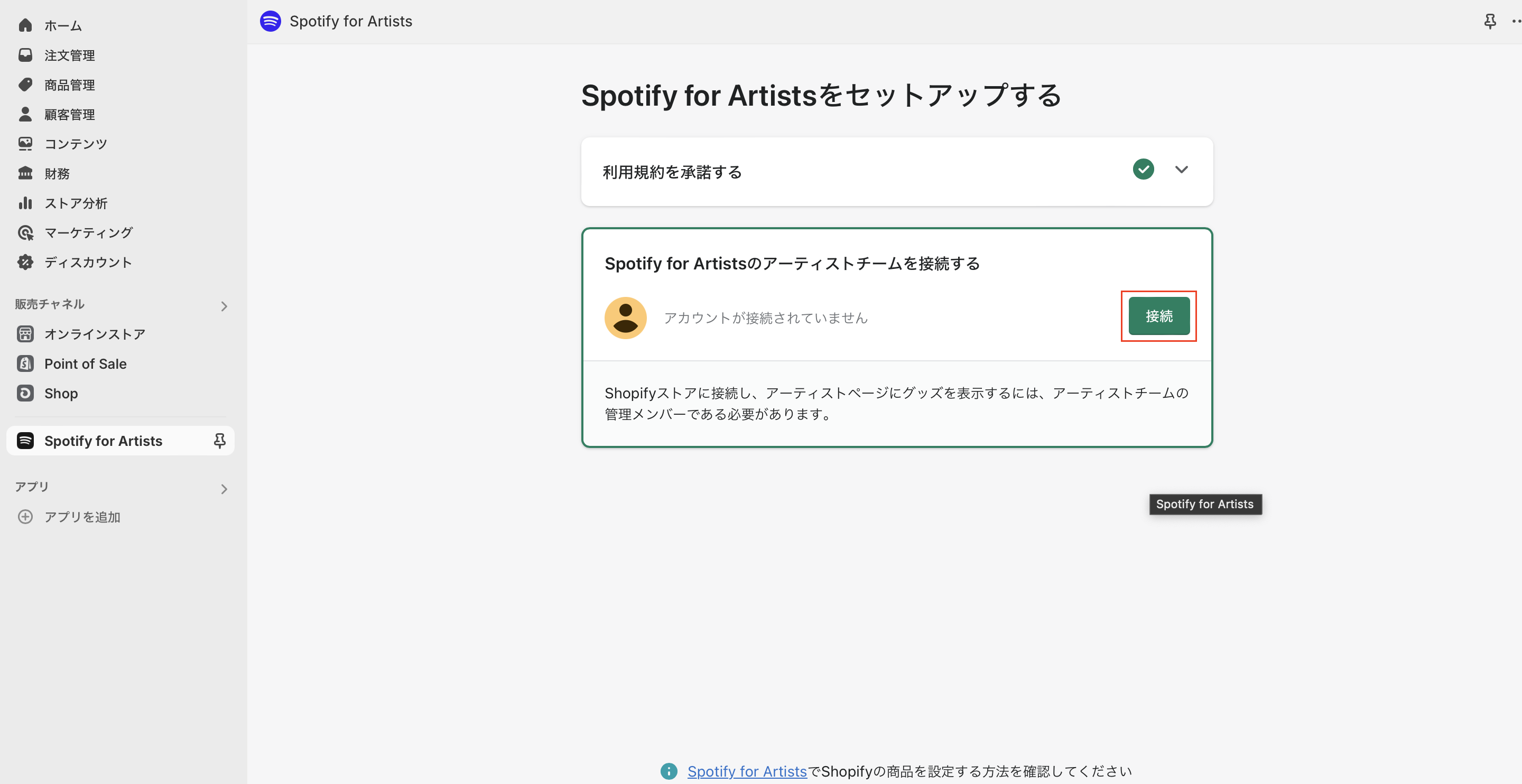Open the Customers menu item

(69, 115)
